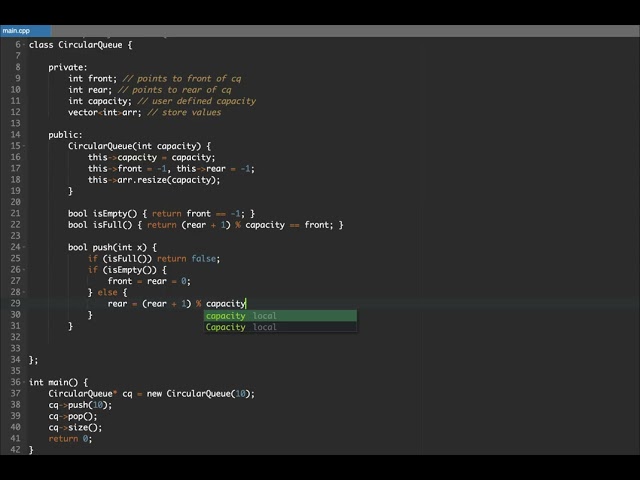
Task: Click the '} else {' line
Action: (x=107, y=292)
